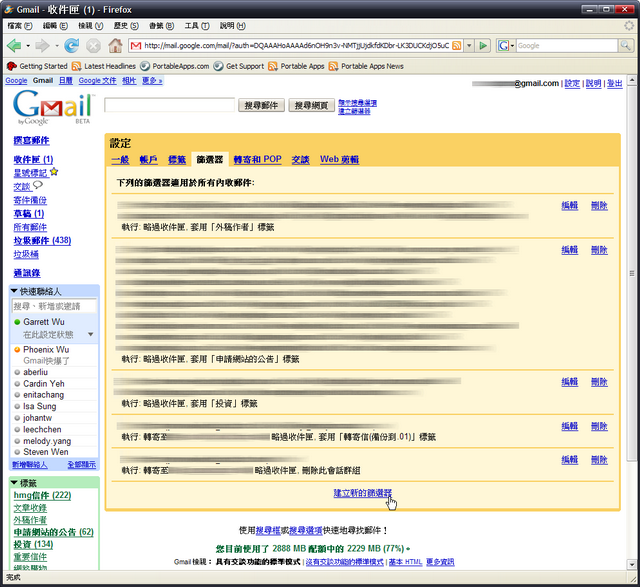Click the contact search and invite field
This screenshot has height=587, width=640.
(54, 306)
